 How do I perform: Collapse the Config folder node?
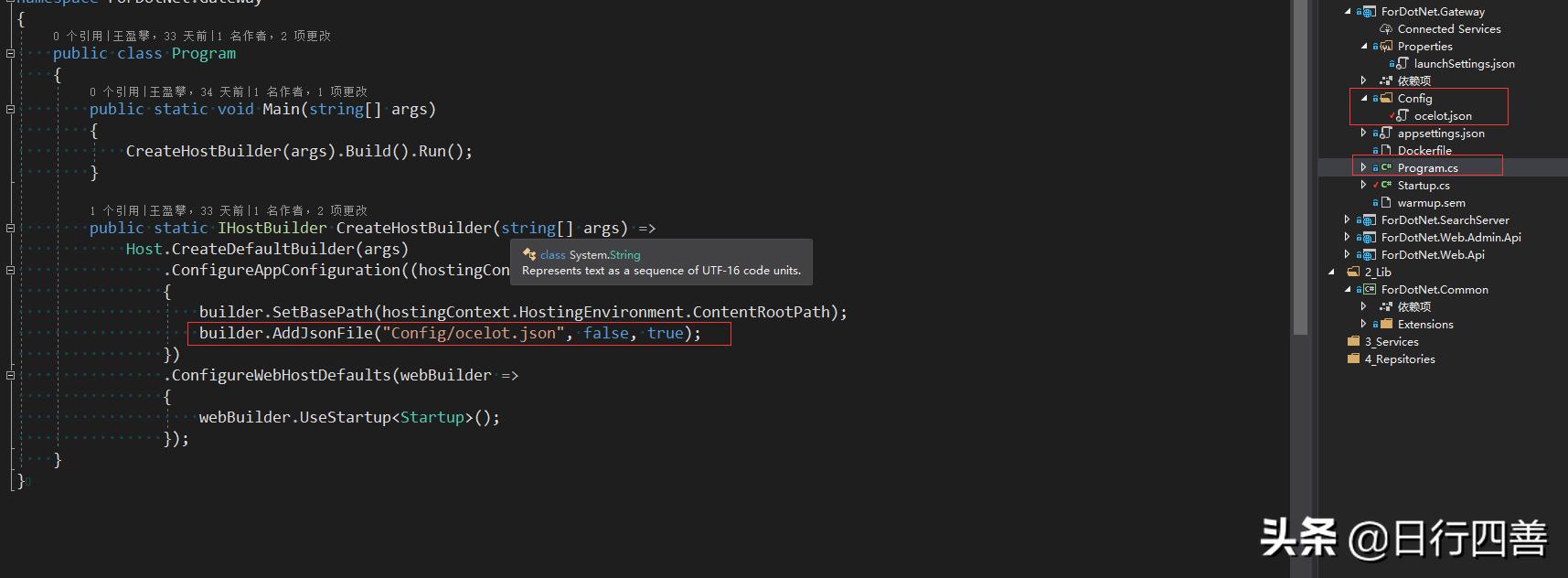(x=1364, y=99)
